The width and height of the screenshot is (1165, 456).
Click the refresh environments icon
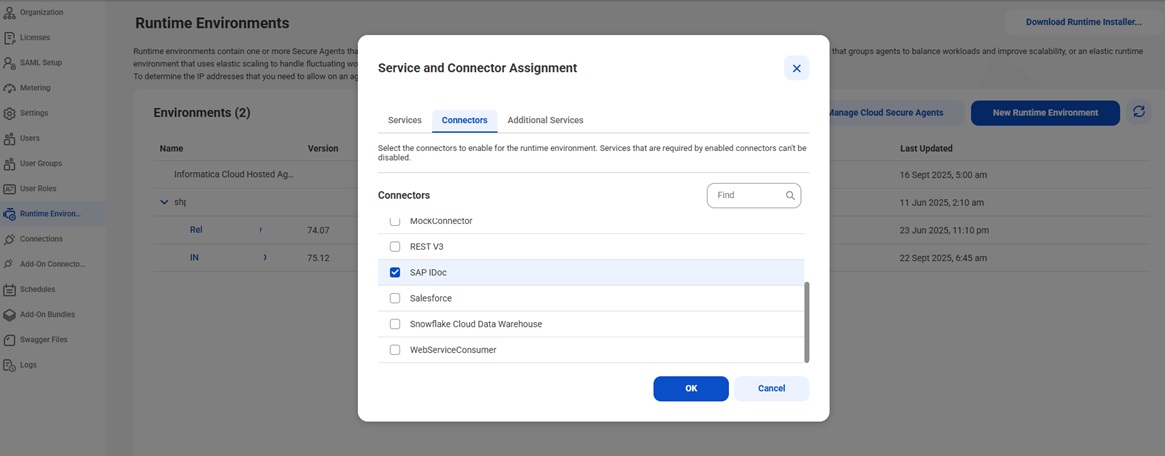point(1138,113)
